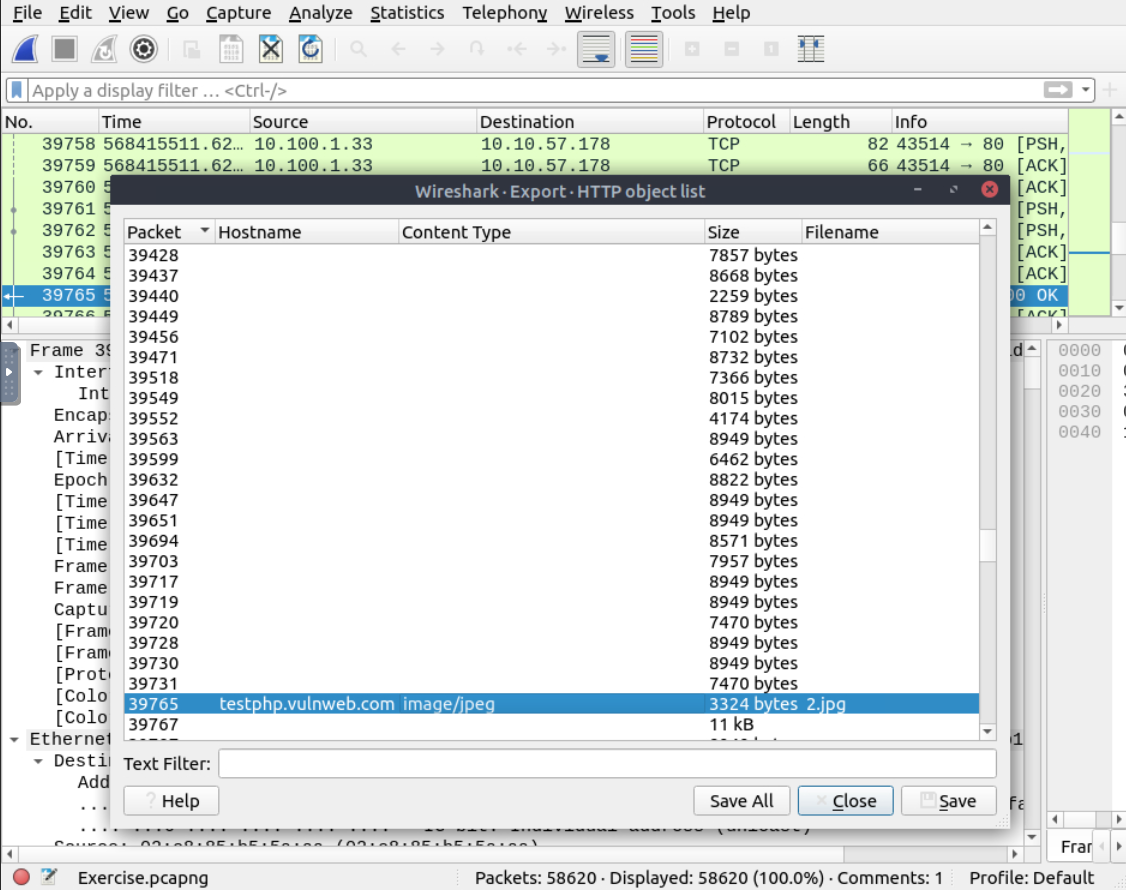
Task: Click the reload capture file icon
Action: tap(310, 49)
